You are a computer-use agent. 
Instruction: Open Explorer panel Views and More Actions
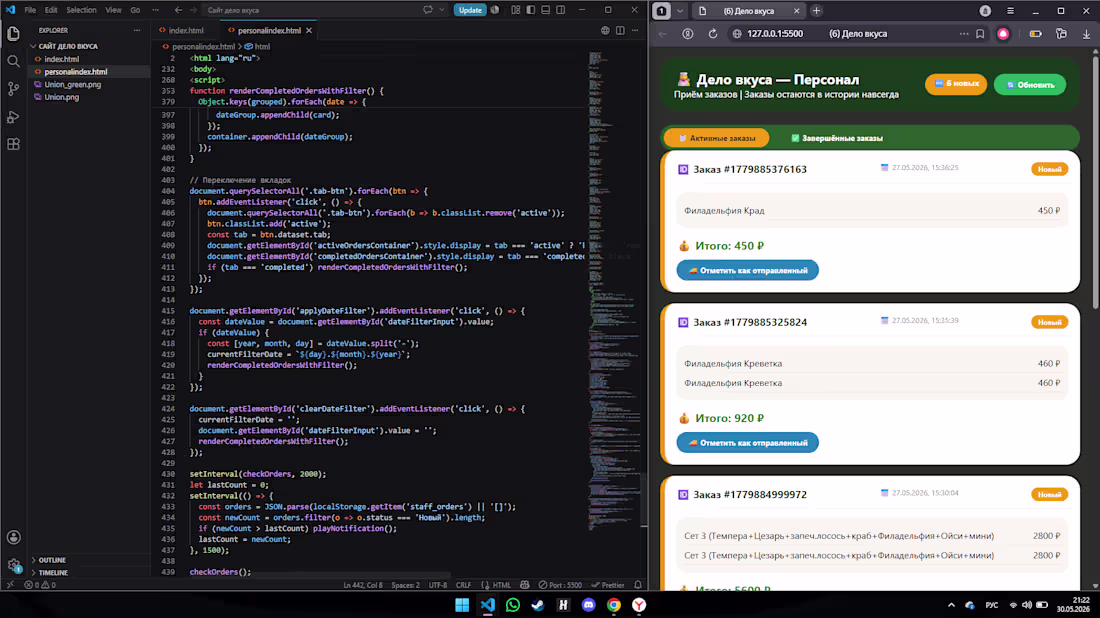[137, 30]
